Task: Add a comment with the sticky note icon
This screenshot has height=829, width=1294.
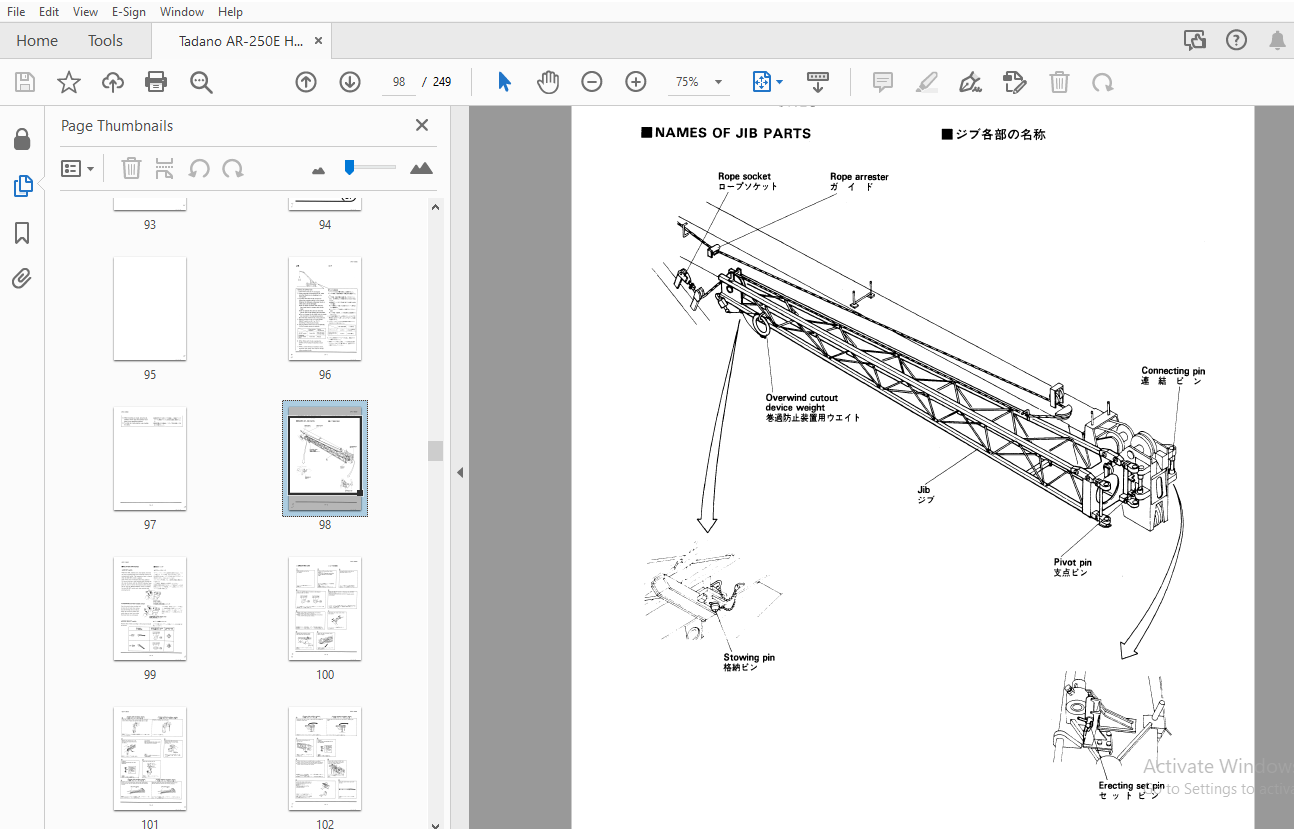Action: point(883,82)
